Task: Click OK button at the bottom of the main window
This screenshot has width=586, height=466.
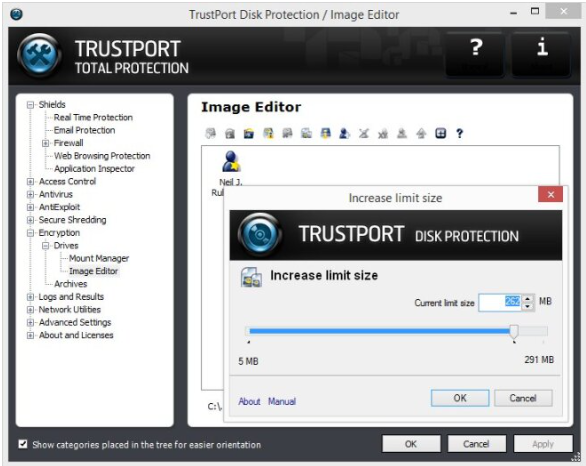Action: [411, 444]
